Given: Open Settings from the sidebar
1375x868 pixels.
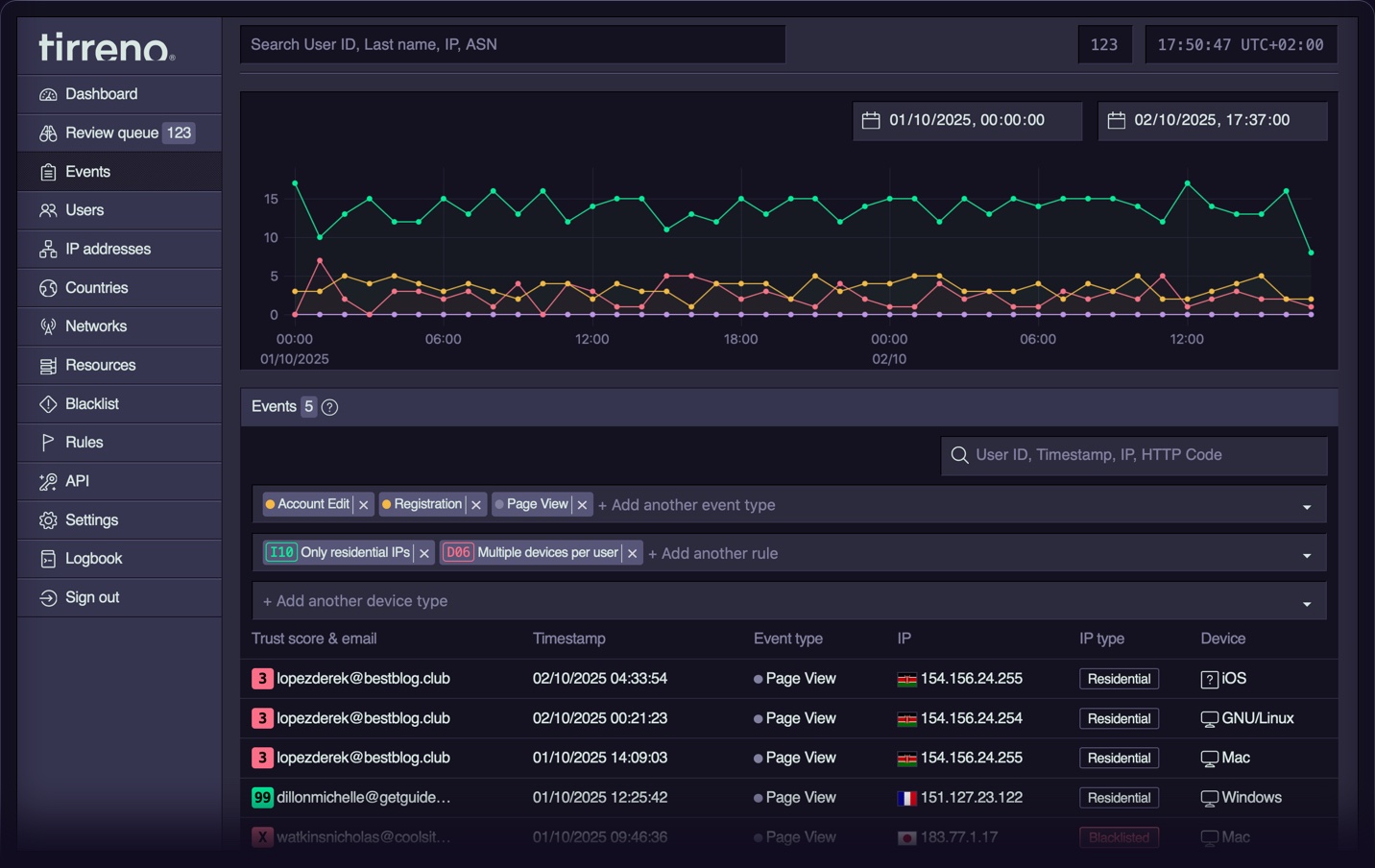Looking at the screenshot, I should click(x=48, y=519).
